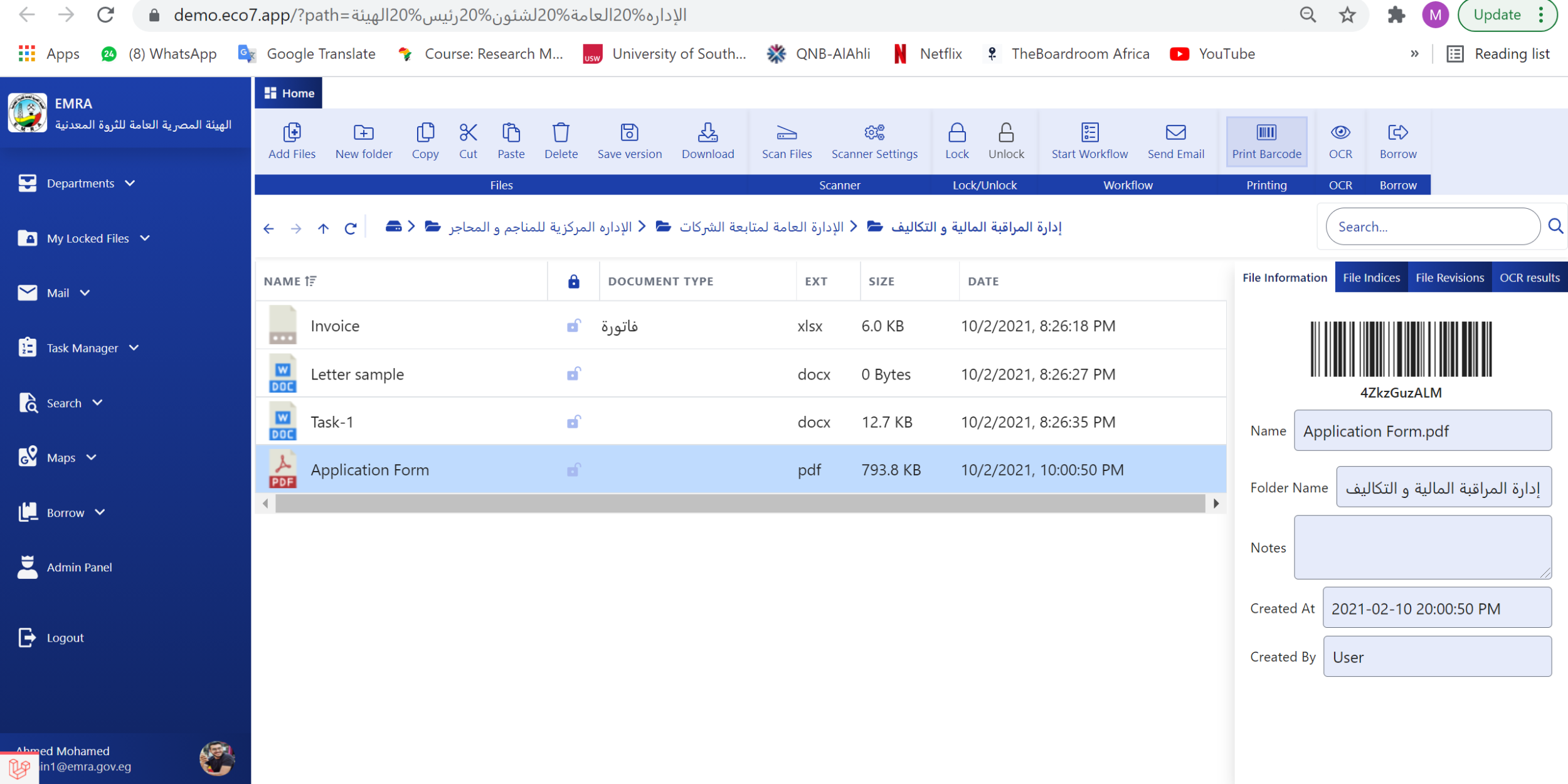This screenshot has height=784, width=1568.
Task: Switch to File Indices tab
Action: pyautogui.click(x=1371, y=277)
